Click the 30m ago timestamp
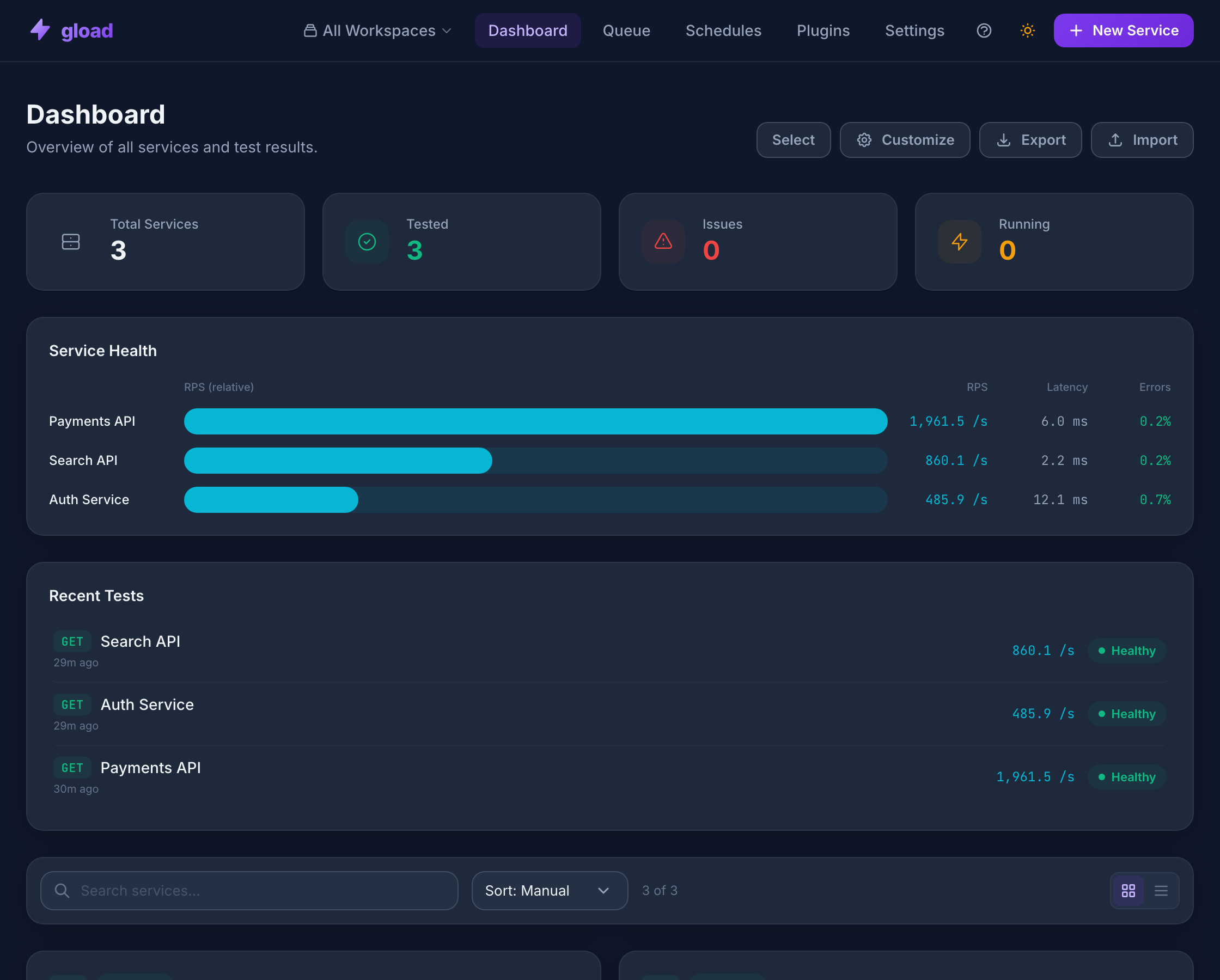The image size is (1220, 980). click(76, 789)
